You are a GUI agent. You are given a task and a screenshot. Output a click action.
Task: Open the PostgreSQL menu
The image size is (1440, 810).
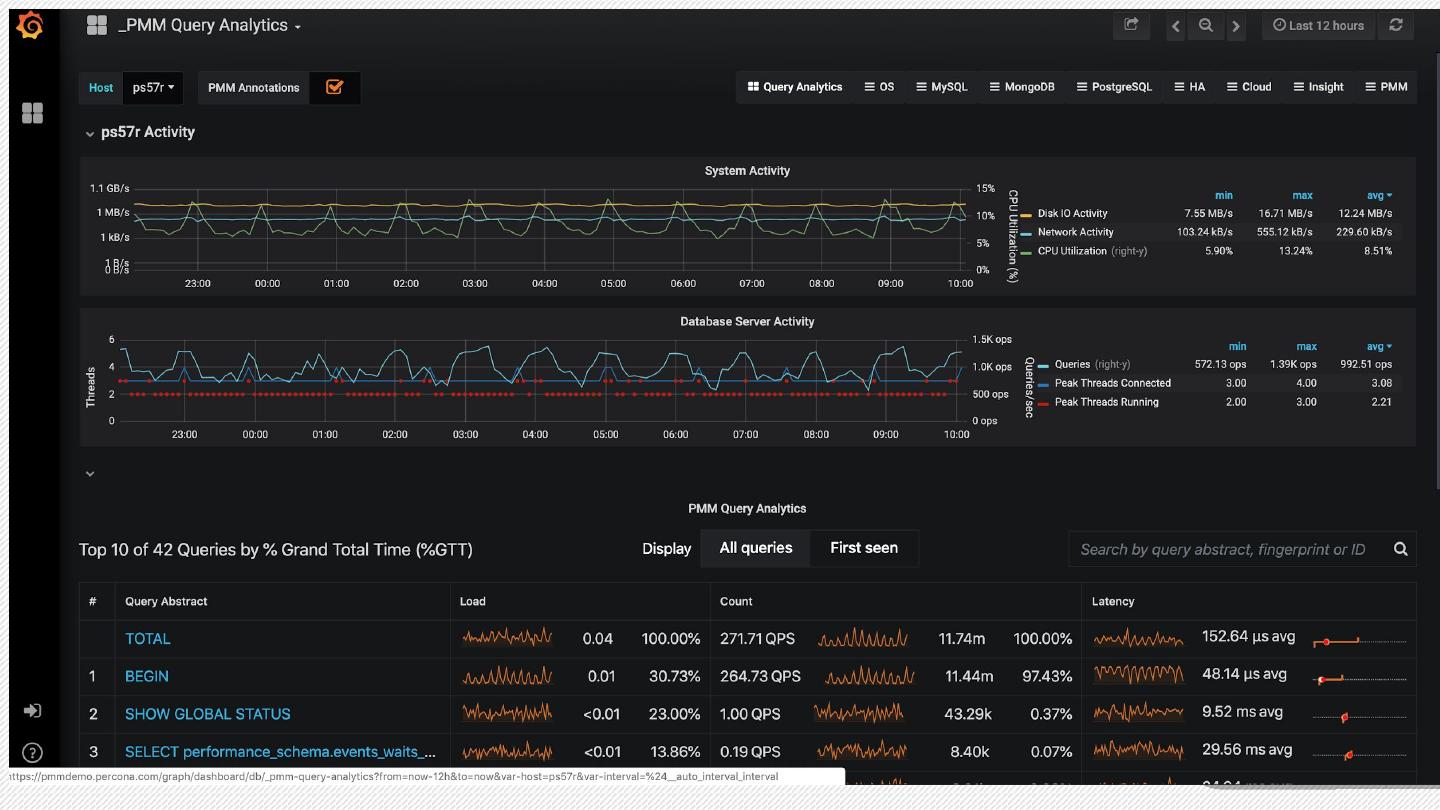click(1113, 87)
